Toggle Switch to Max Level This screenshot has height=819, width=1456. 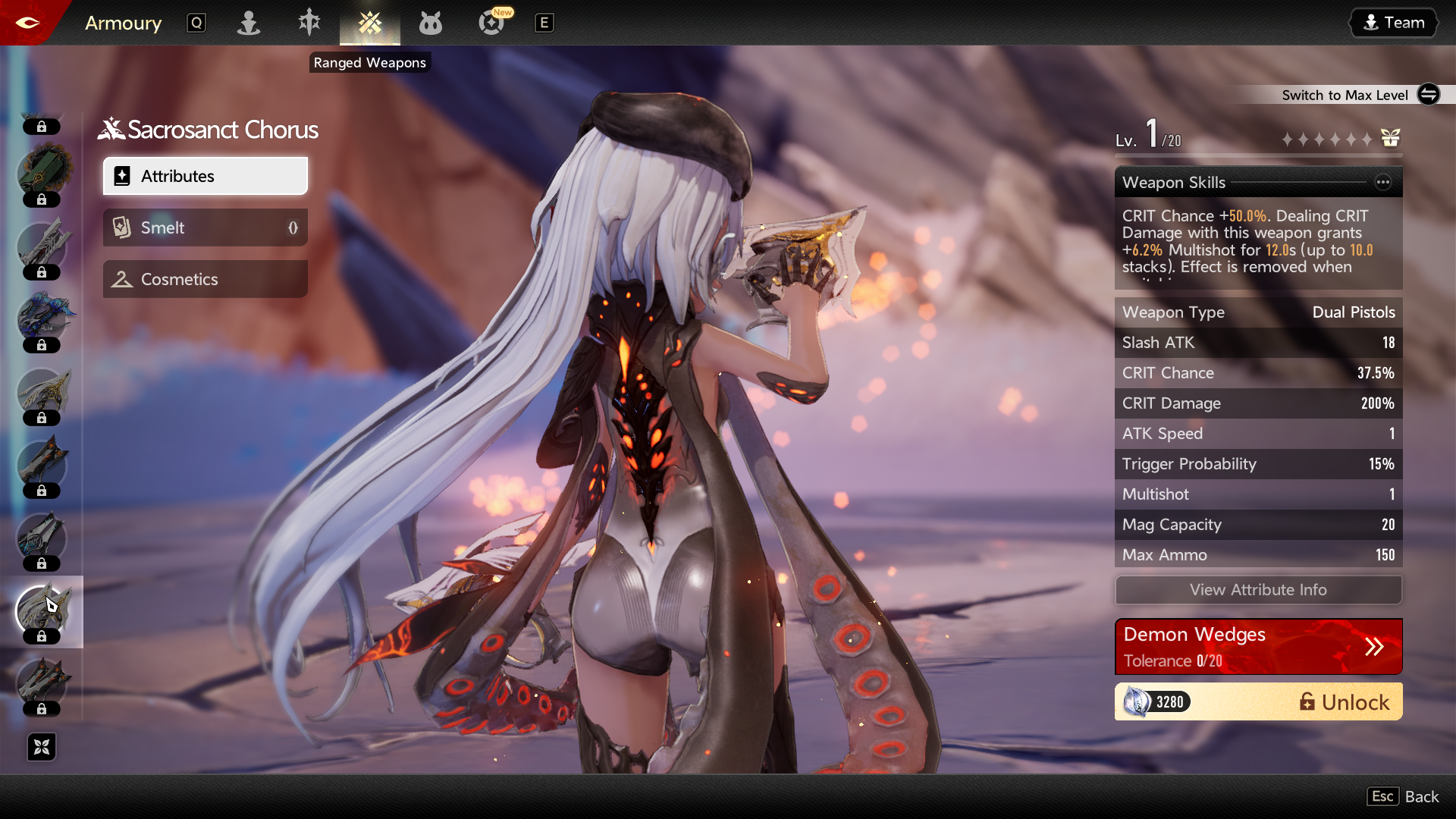click(x=1429, y=95)
